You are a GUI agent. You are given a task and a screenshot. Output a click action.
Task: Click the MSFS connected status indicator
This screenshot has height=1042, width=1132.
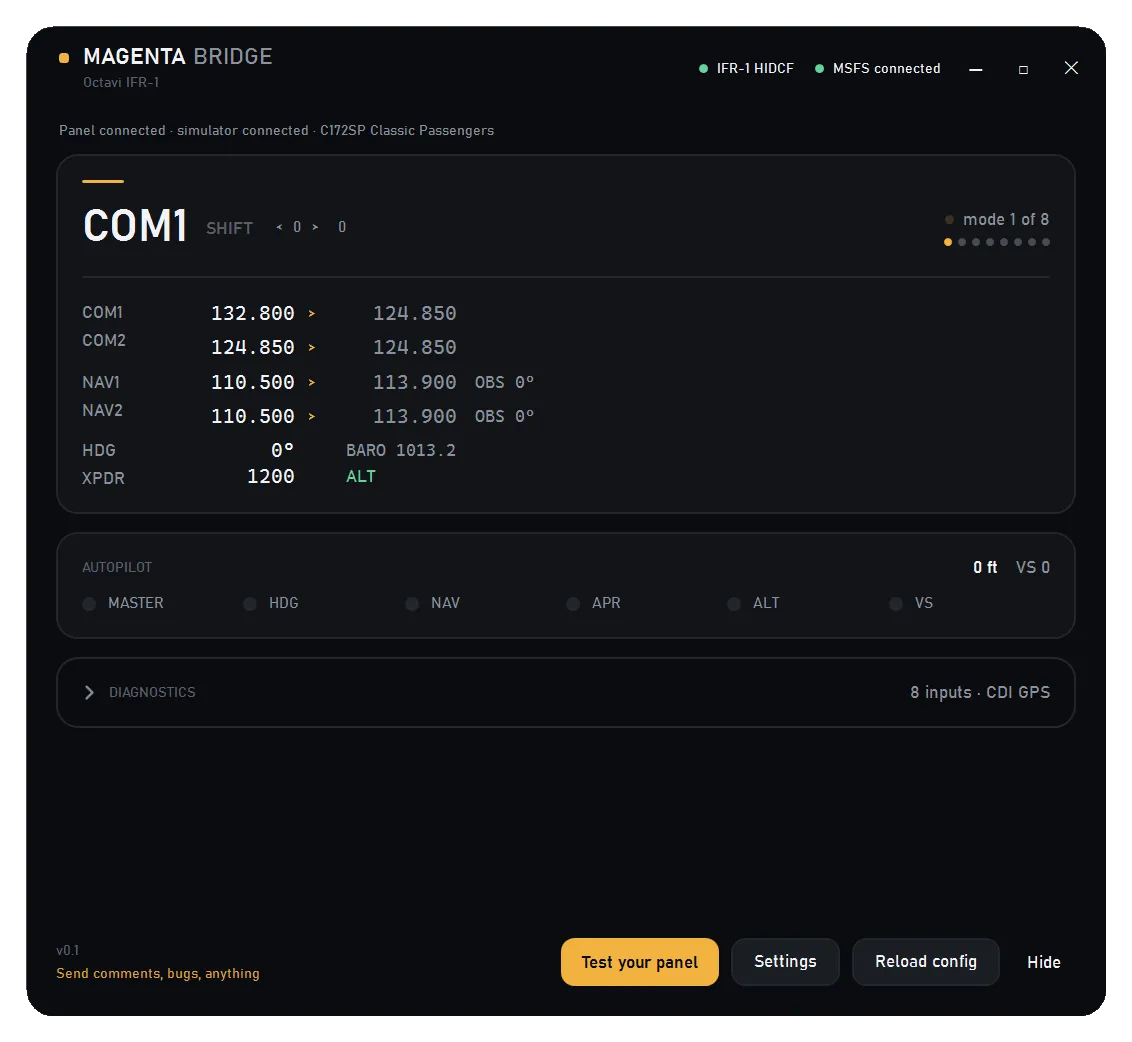[x=878, y=69]
